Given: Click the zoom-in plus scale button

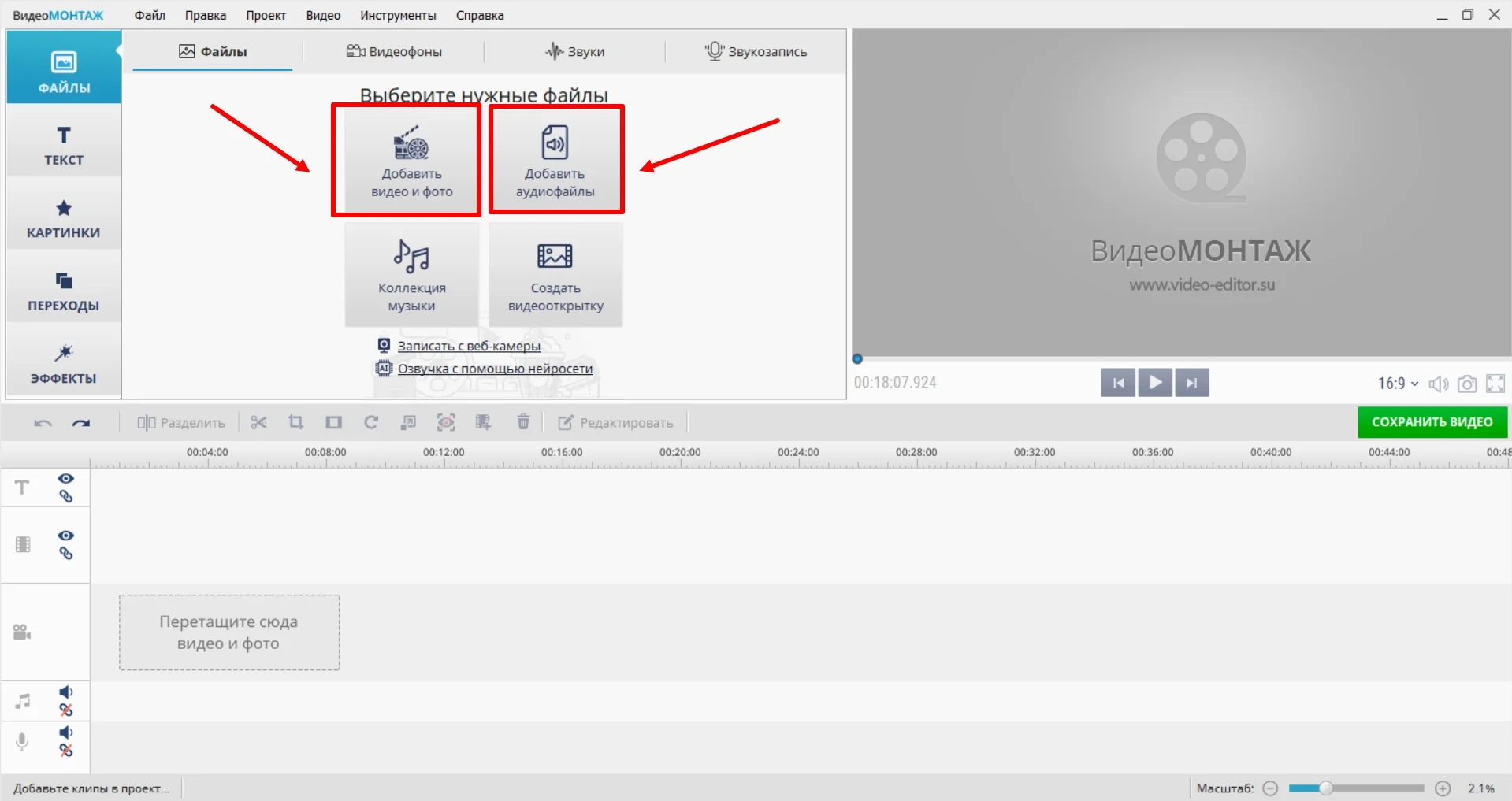Looking at the screenshot, I should pos(1443,788).
